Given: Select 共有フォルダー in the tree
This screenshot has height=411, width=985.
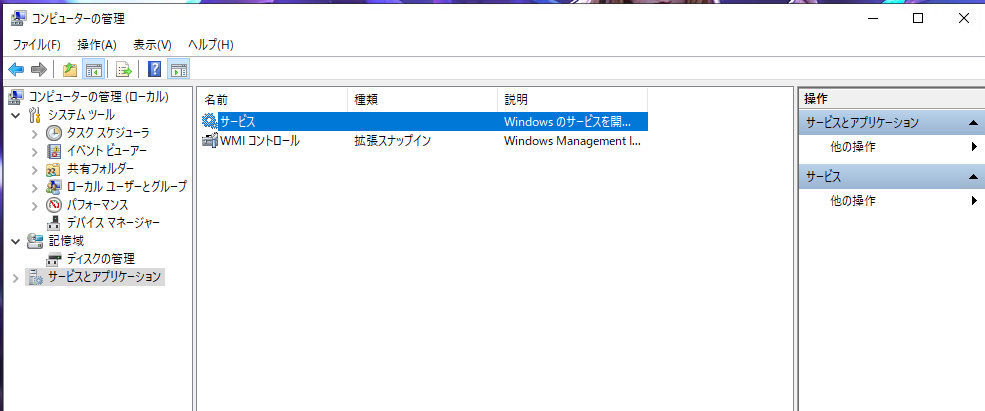Looking at the screenshot, I should (100, 169).
